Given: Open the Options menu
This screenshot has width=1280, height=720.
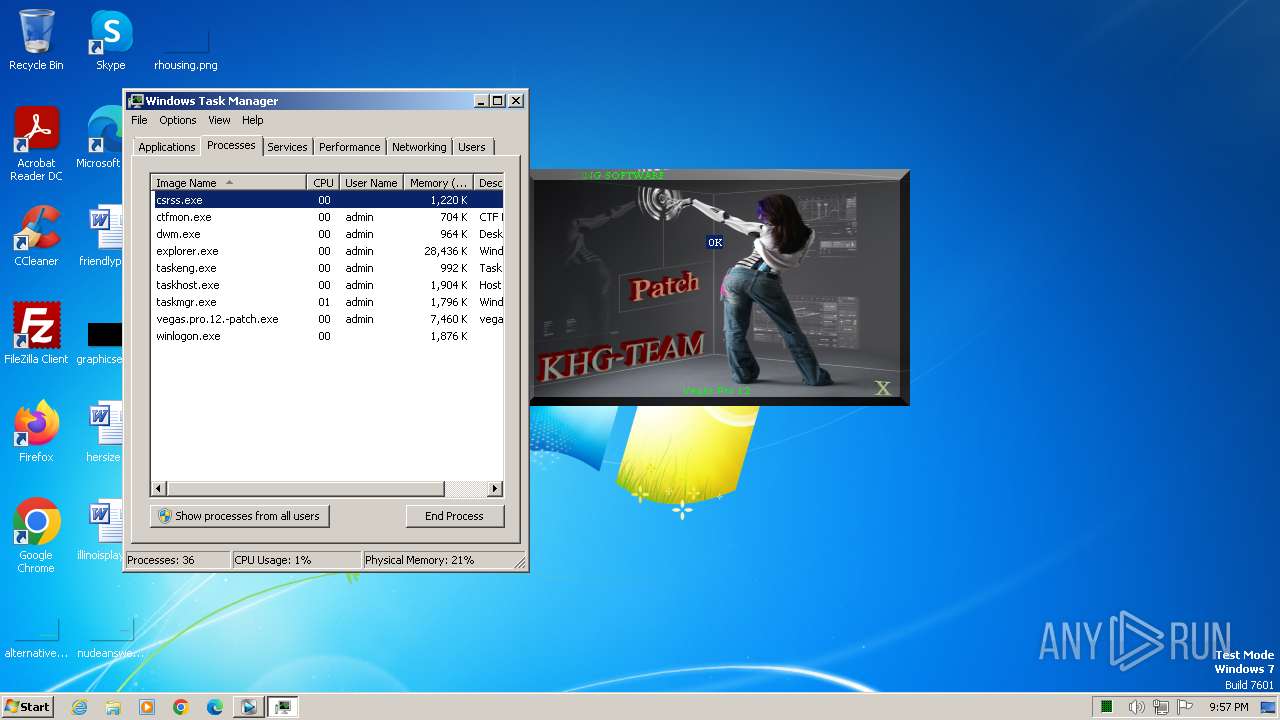Looking at the screenshot, I should [x=178, y=120].
